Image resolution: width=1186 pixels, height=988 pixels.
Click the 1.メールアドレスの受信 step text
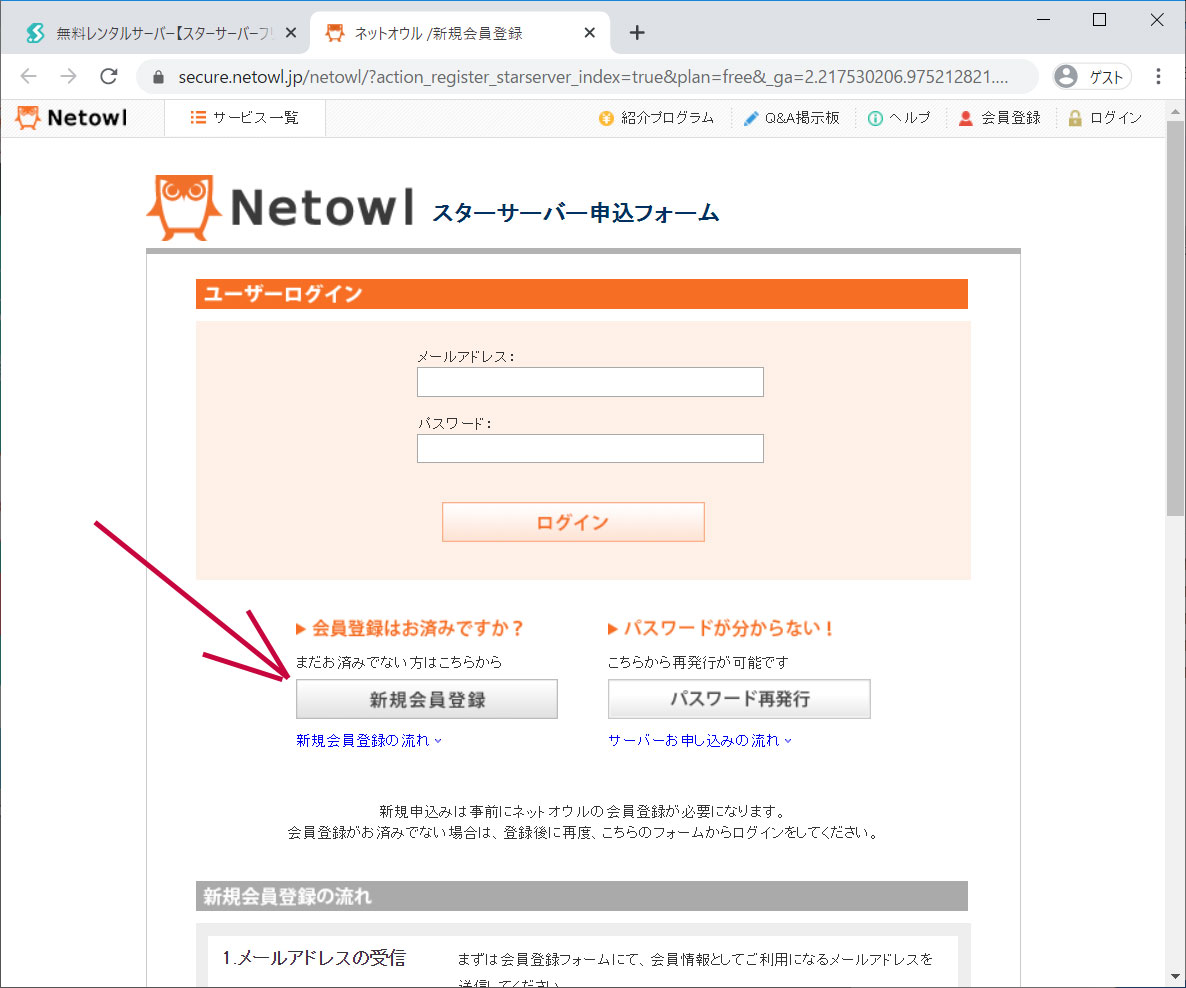[314, 958]
